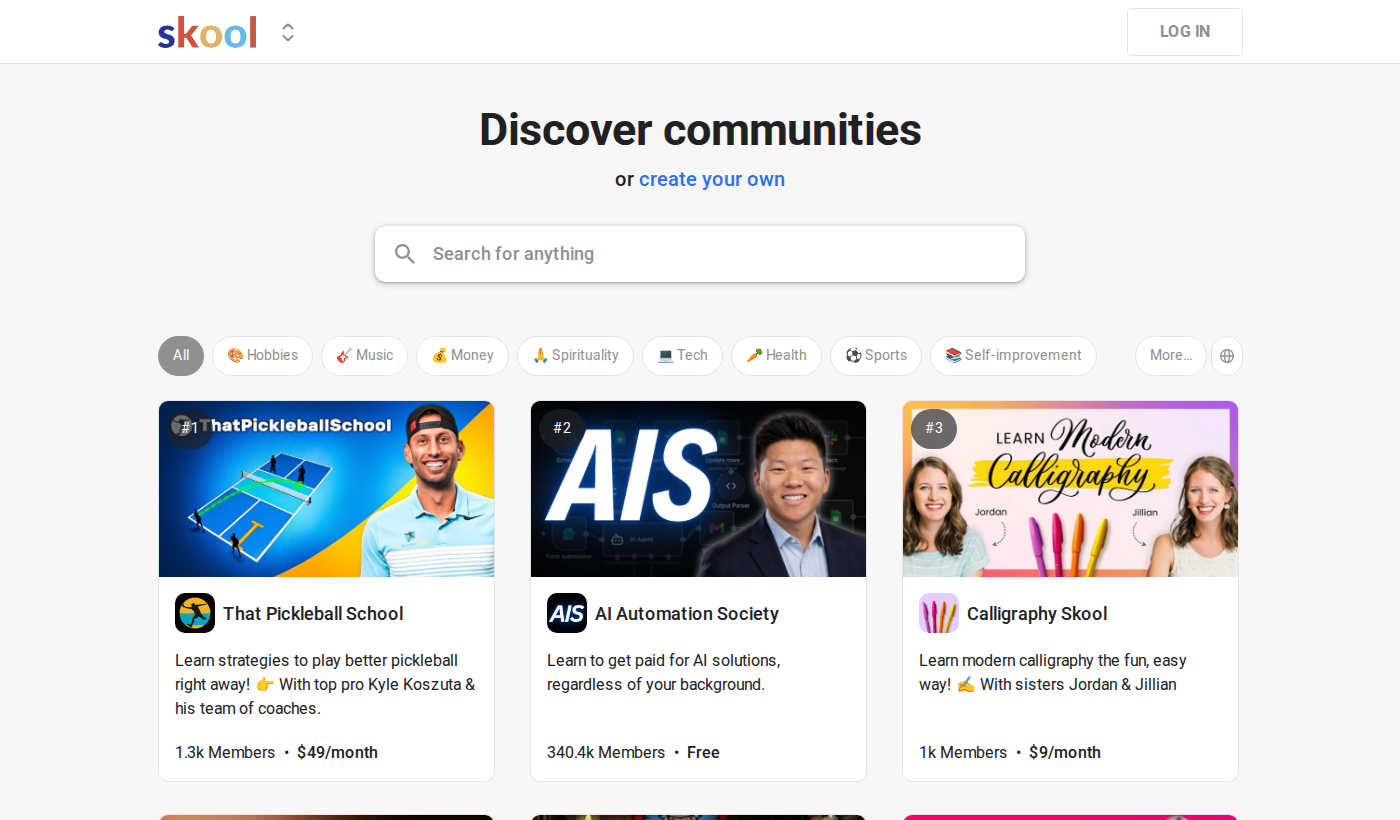Select the Tech category filter
Image resolution: width=1400 pixels, height=820 pixels.
(x=682, y=355)
